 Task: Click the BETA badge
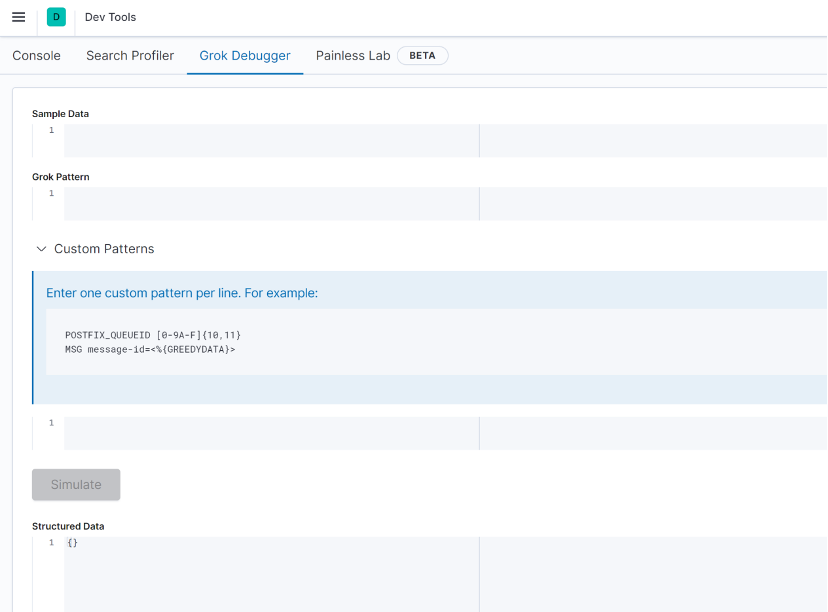click(422, 55)
